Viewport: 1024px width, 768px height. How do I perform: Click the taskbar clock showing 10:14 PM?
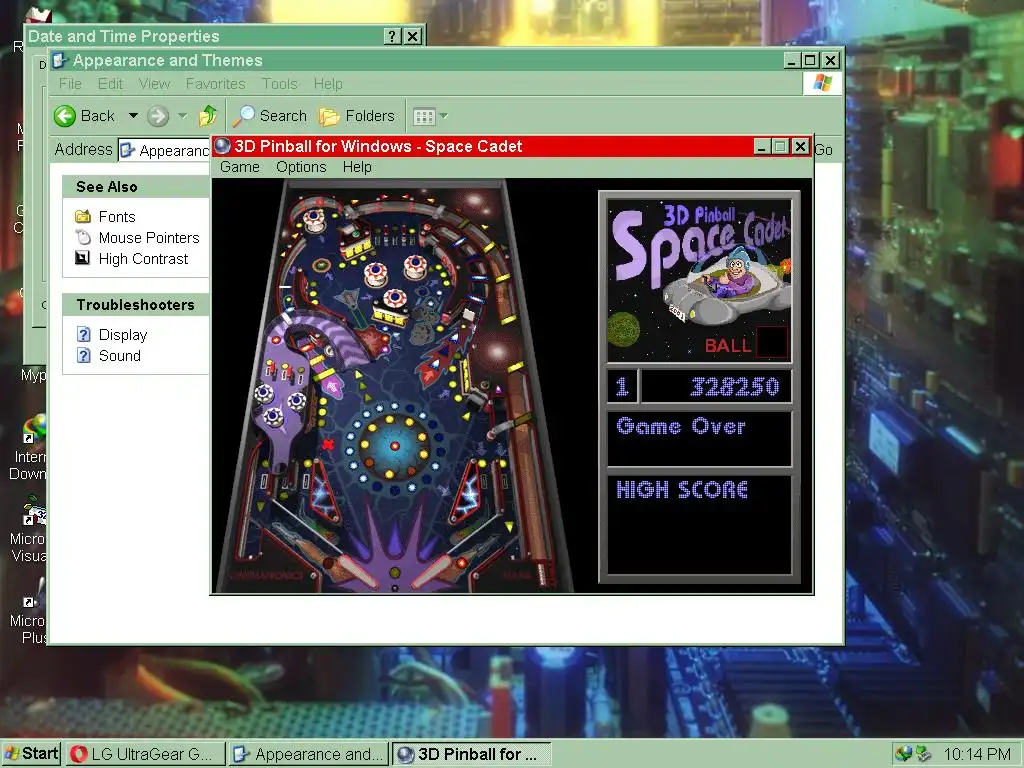pos(977,754)
